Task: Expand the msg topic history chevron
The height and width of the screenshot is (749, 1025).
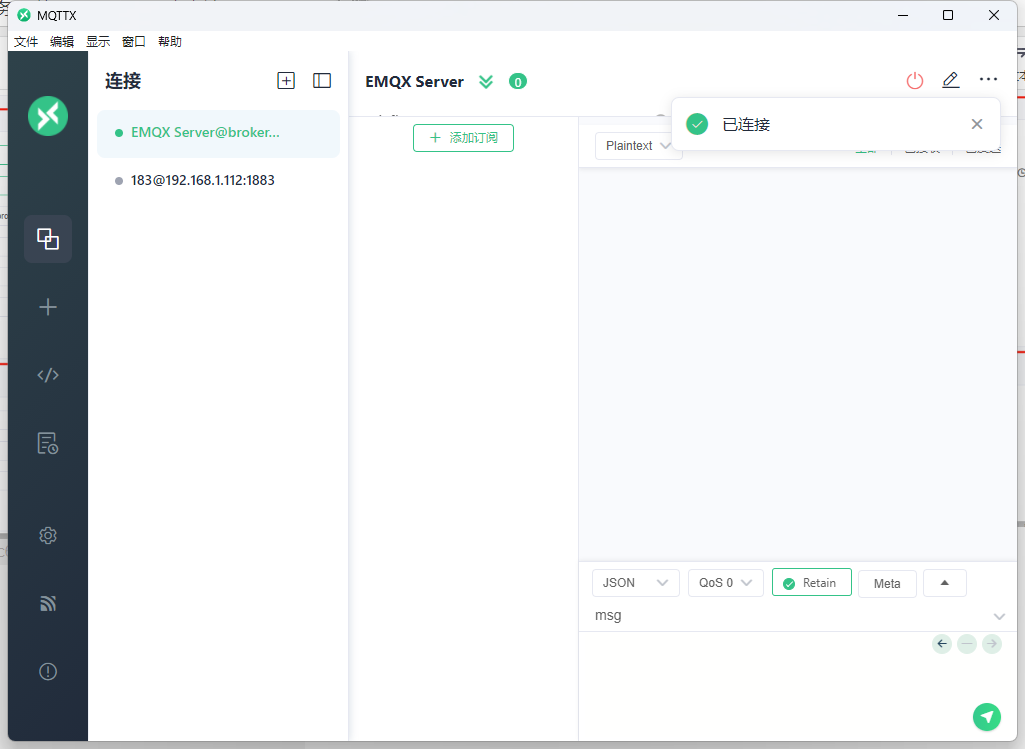Action: tap(999, 616)
